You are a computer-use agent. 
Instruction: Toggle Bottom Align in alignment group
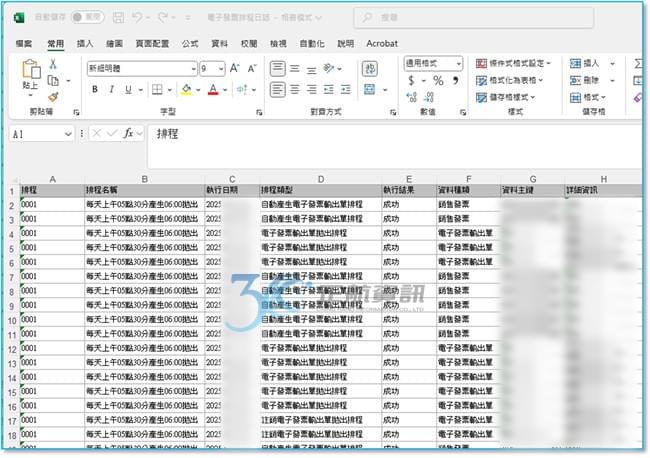[x=311, y=70]
